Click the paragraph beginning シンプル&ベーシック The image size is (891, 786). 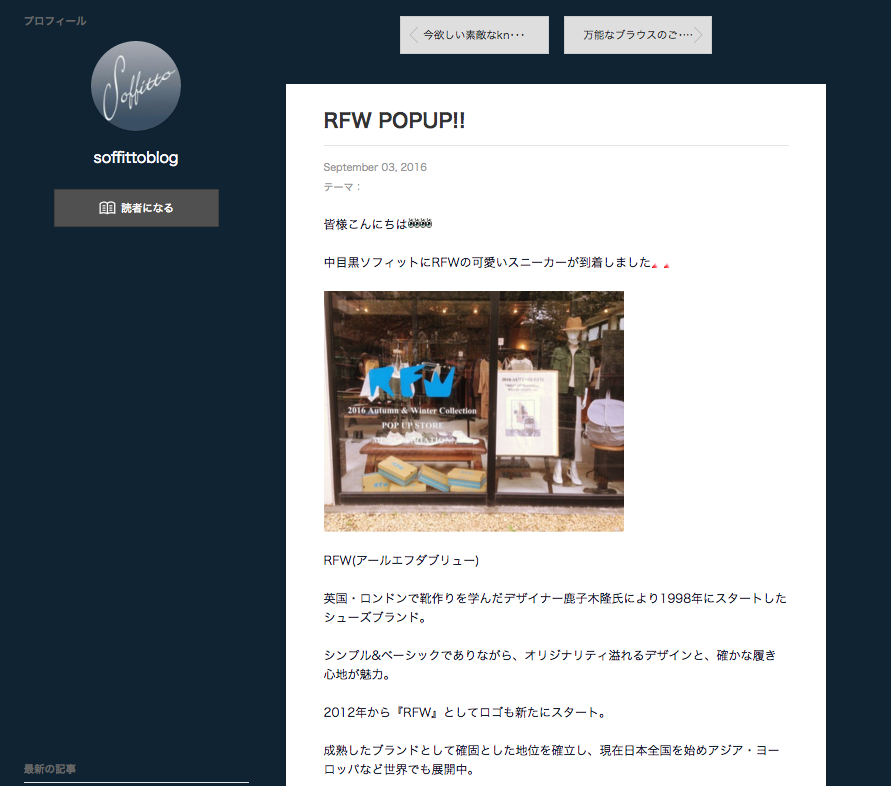[x=550, y=664]
